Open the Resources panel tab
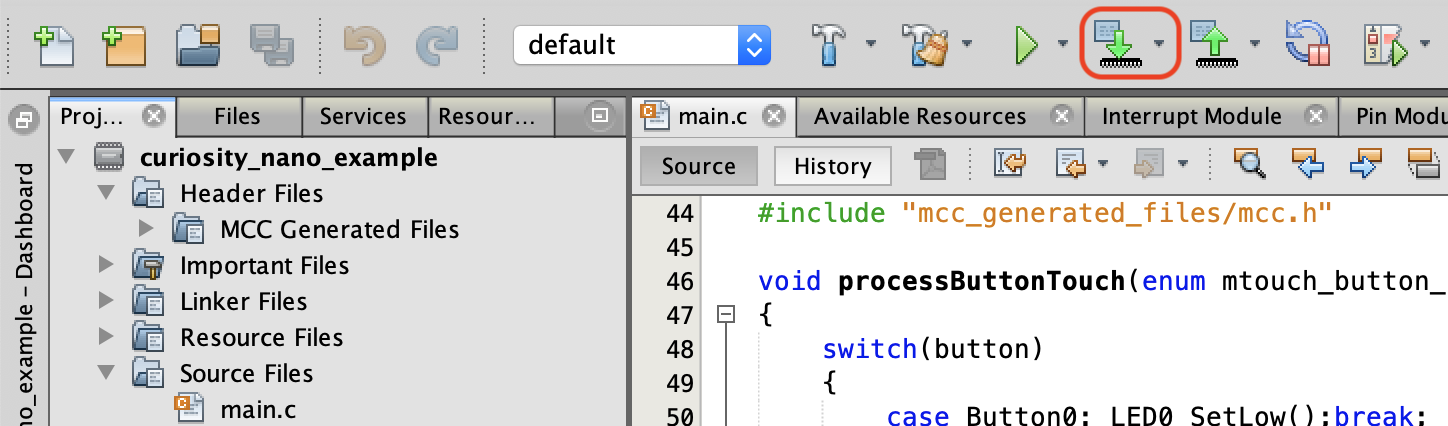The width and height of the screenshot is (1448, 426). (489, 117)
